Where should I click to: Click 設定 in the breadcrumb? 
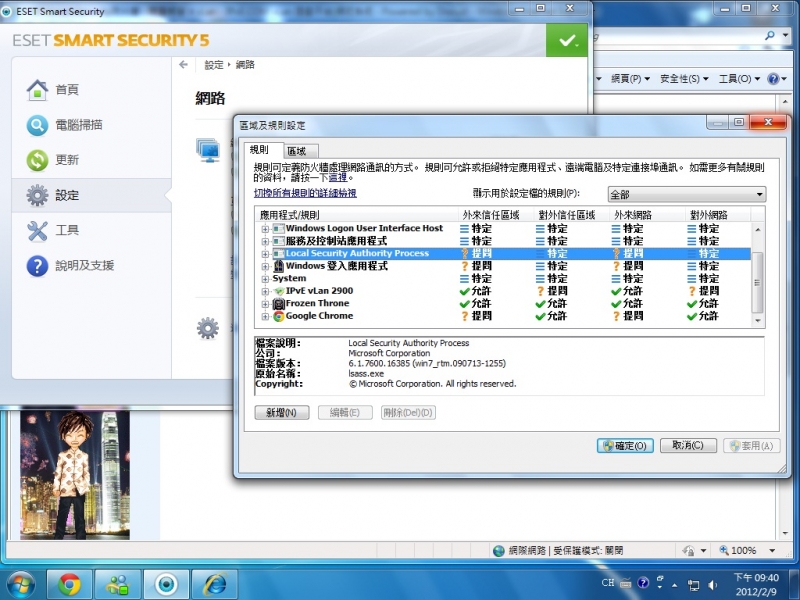(214, 65)
